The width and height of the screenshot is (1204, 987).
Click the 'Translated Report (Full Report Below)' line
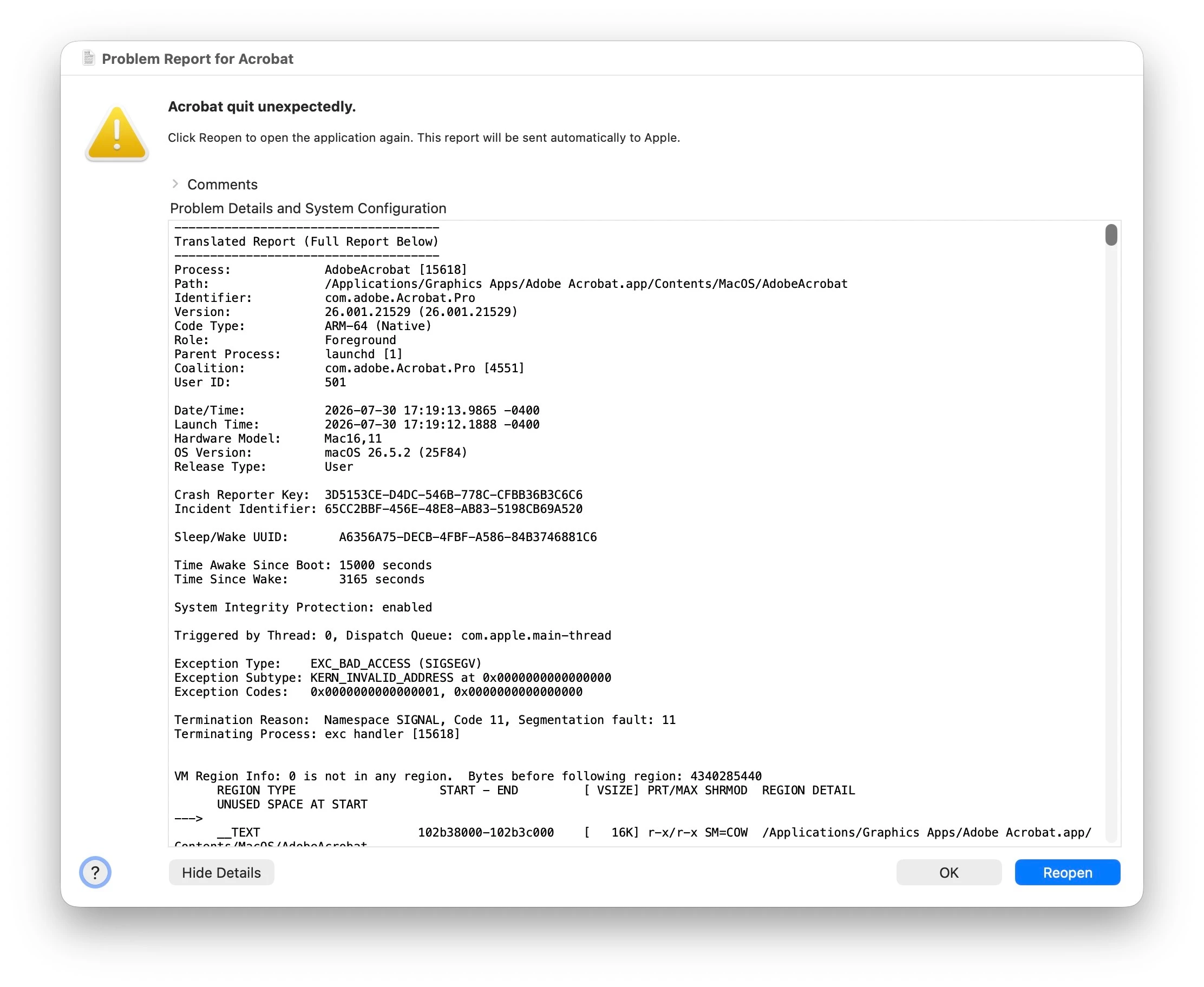pyautogui.click(x=306, y=241)
